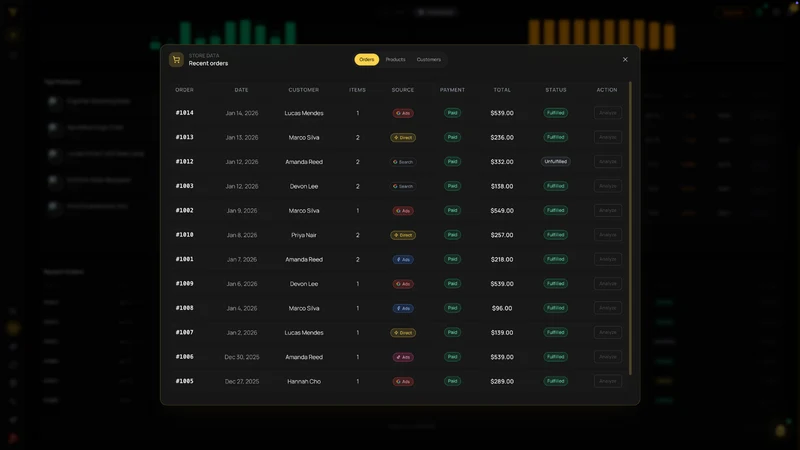Viewport: 800px width, 450px height.
Task: Close the Recent orders dialog
Action: pyautogui.click(x=625, y=60)
